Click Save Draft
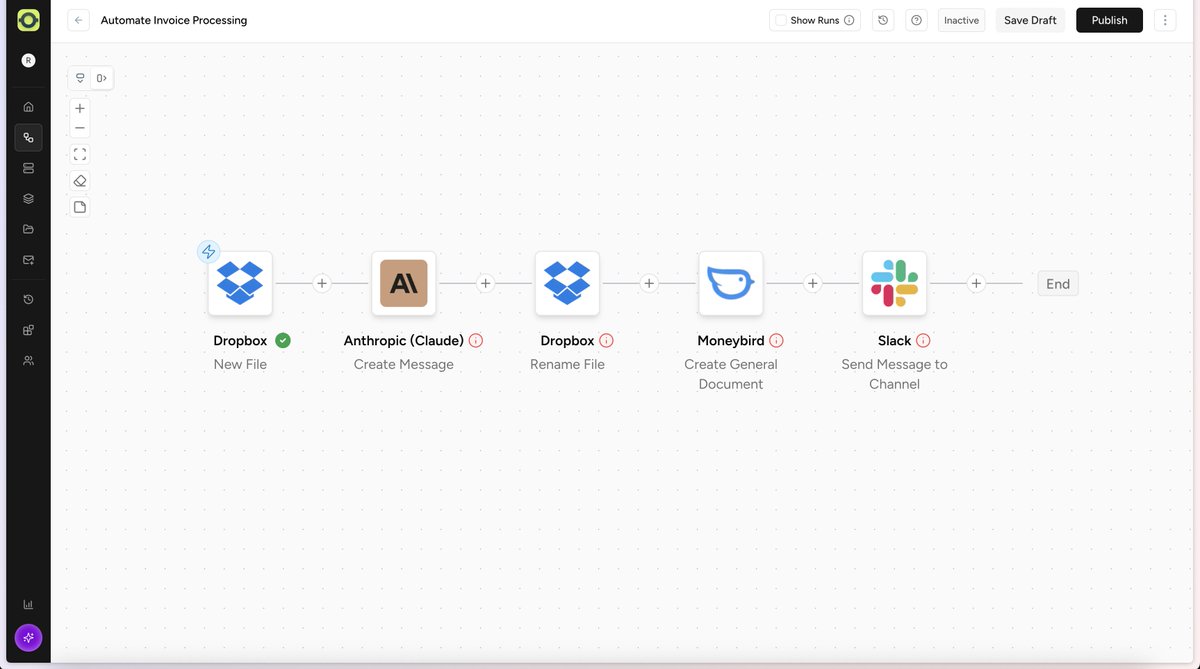This screenshot has height=669, width=1200. (1030, 20)
